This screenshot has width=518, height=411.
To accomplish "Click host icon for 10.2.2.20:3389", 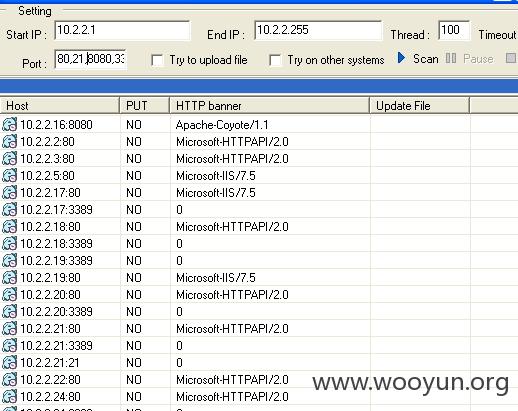I will 9,312.
